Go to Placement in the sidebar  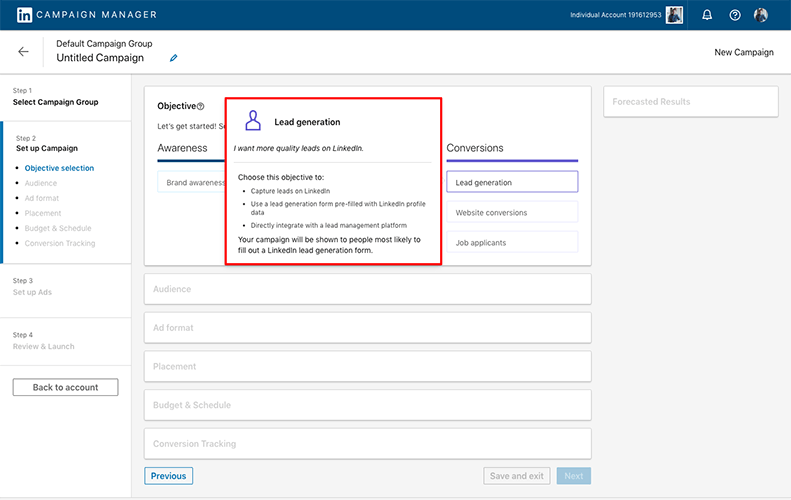[43, 213]
